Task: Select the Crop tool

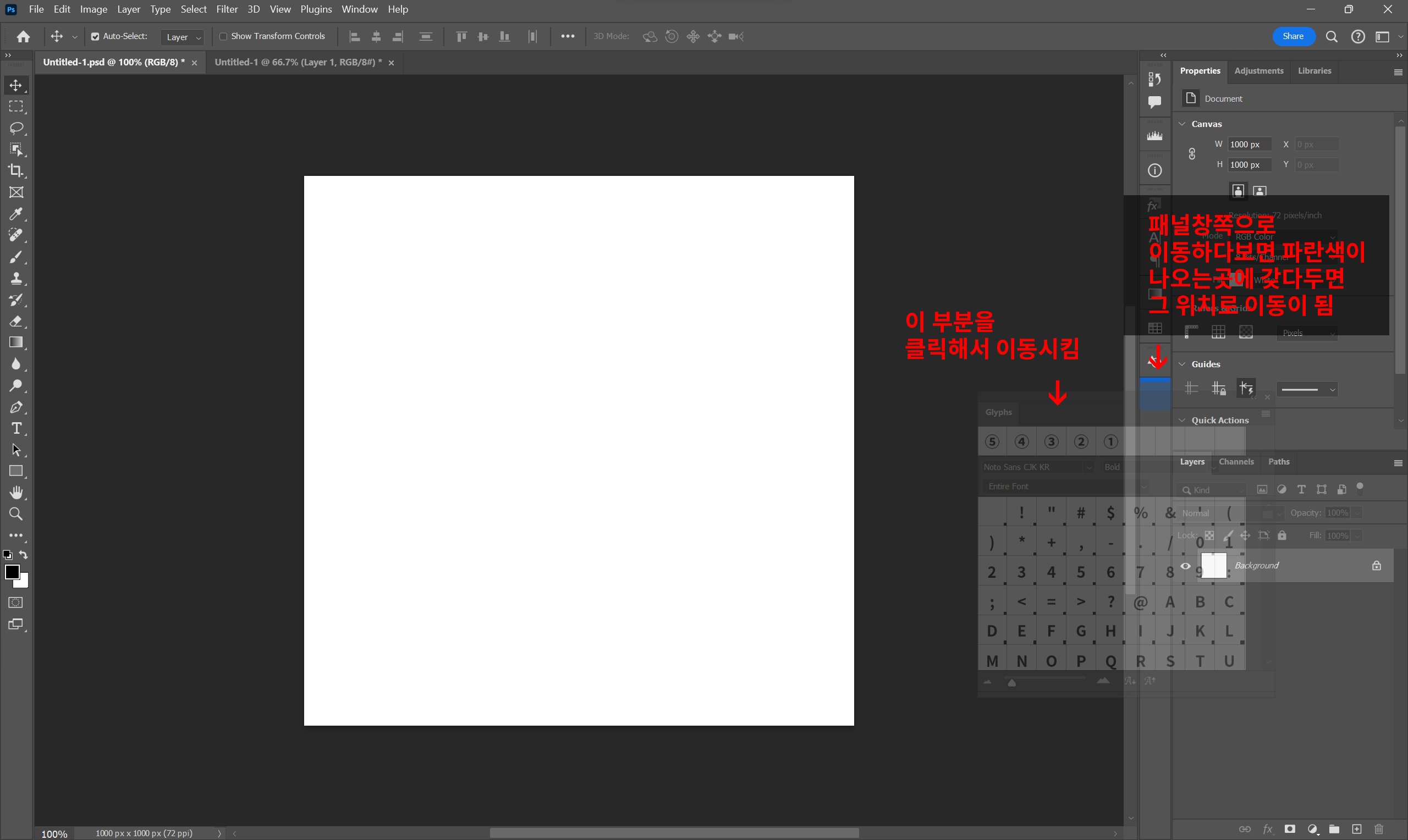Action: [x=16, y=170]
